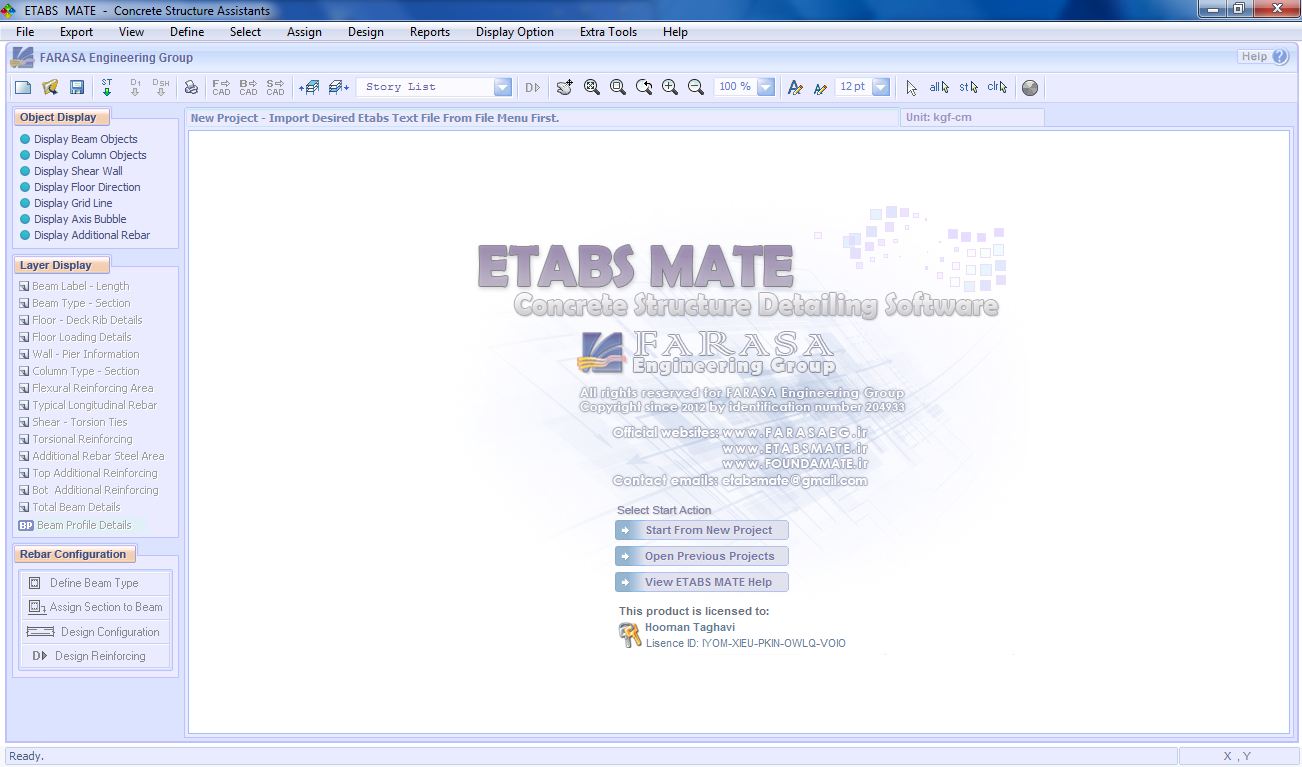The height and width of the screenshot is (767, 1302).
Task: Click Open Previous Projects button
Action: coord(701,556)
